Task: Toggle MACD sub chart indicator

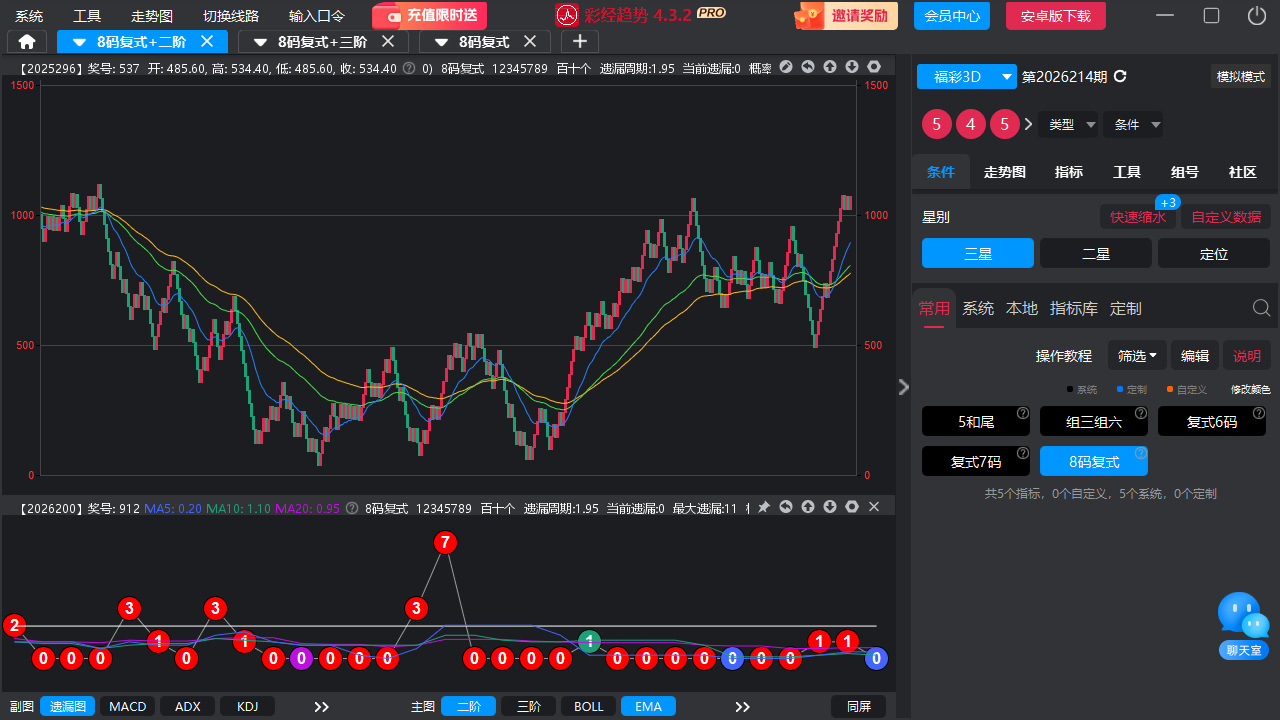Action: click(128, 707)
